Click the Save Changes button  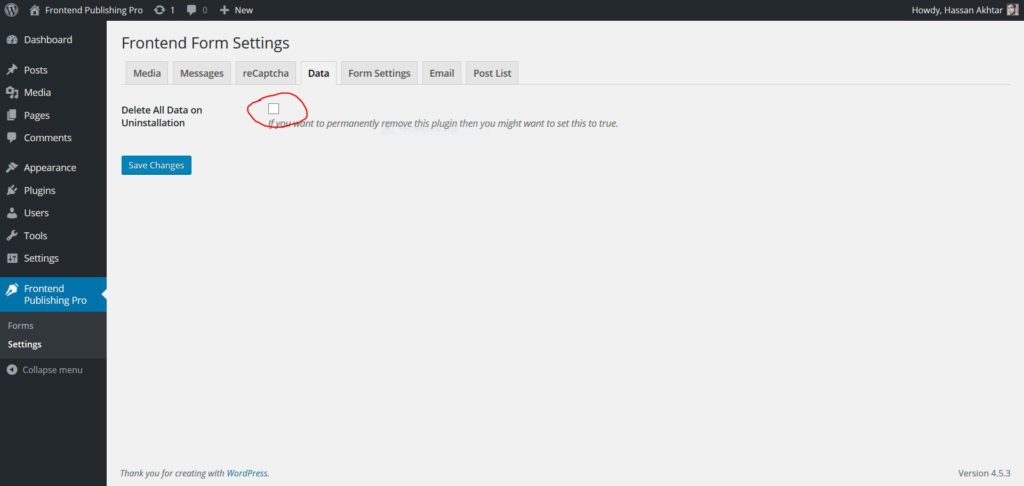point(157,165)
